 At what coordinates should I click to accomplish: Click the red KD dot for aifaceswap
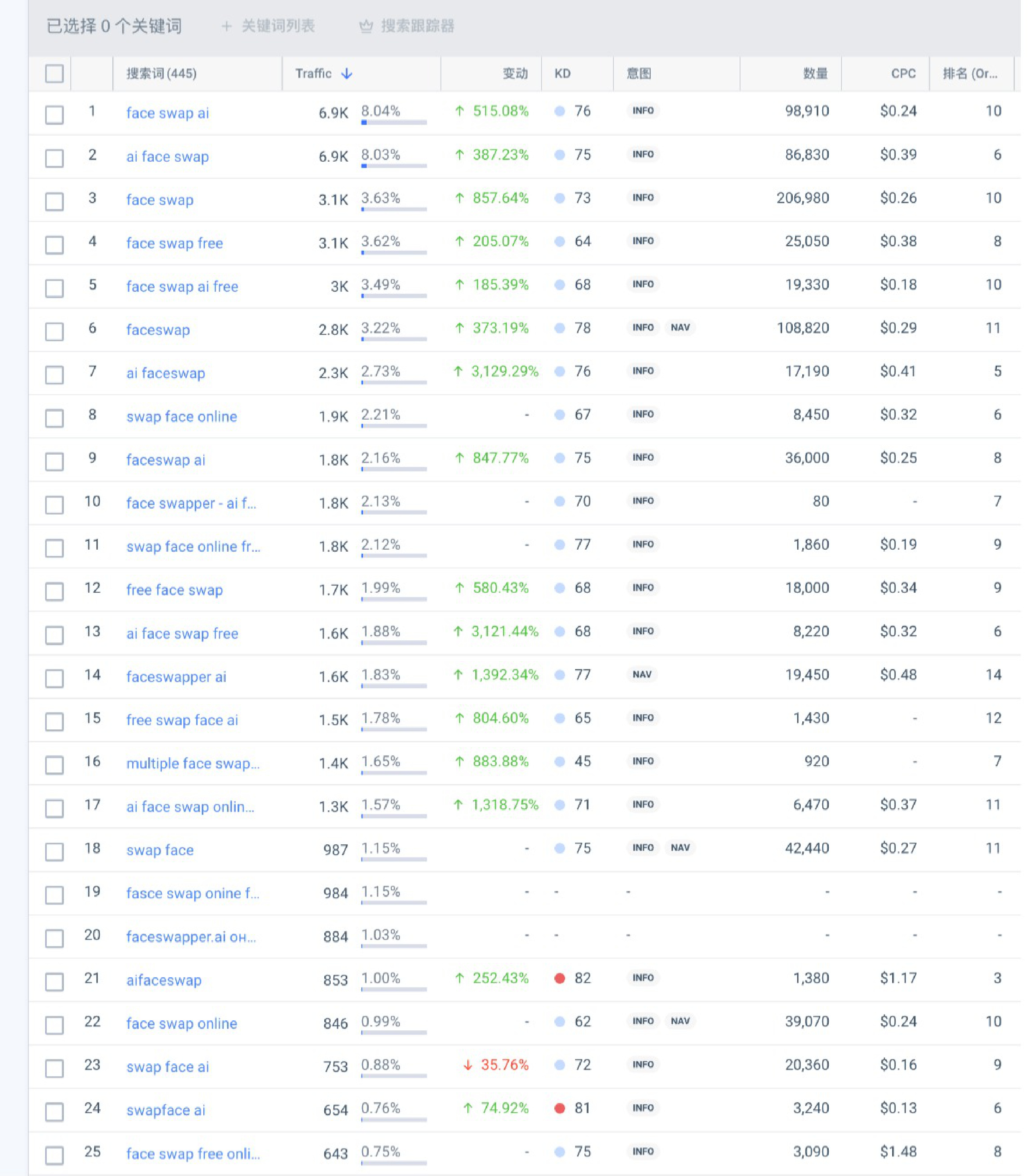coord(560,978)
